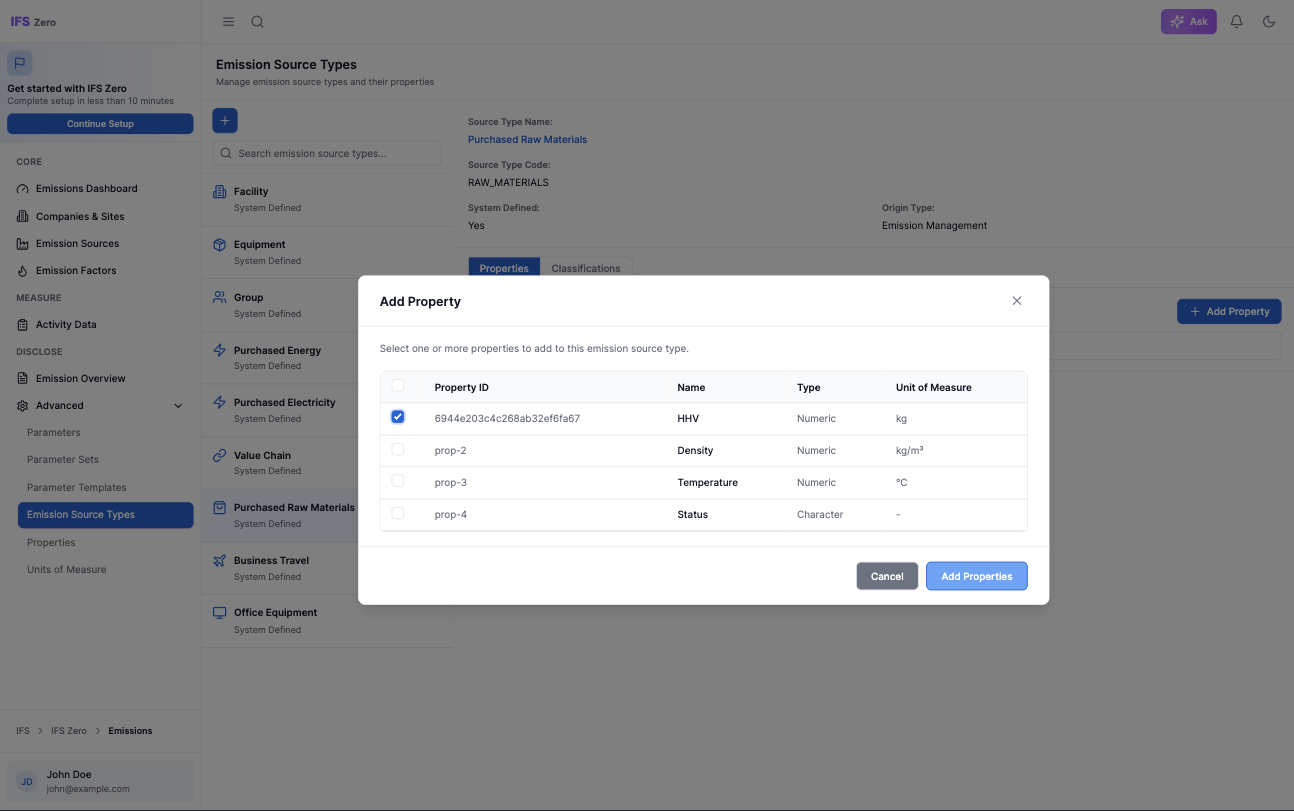Screen dimensions: 1294x811
Task: Open the hamburger navigation menu
Action: click(228, 21)
